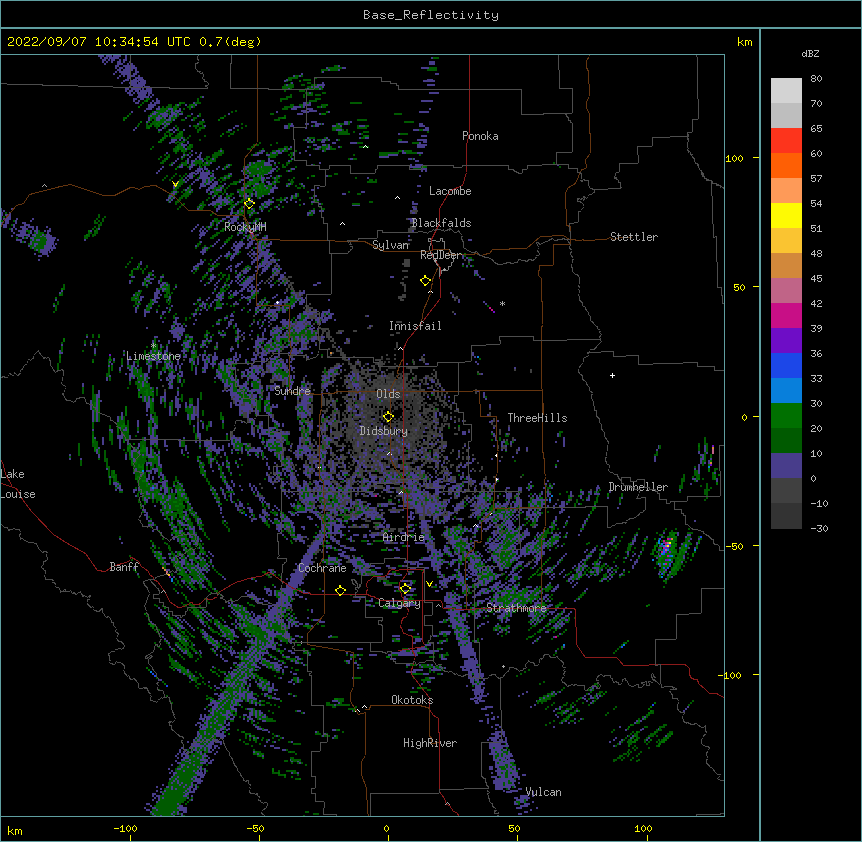
Task: Select the Innisfail label
Action: (415, 326)
